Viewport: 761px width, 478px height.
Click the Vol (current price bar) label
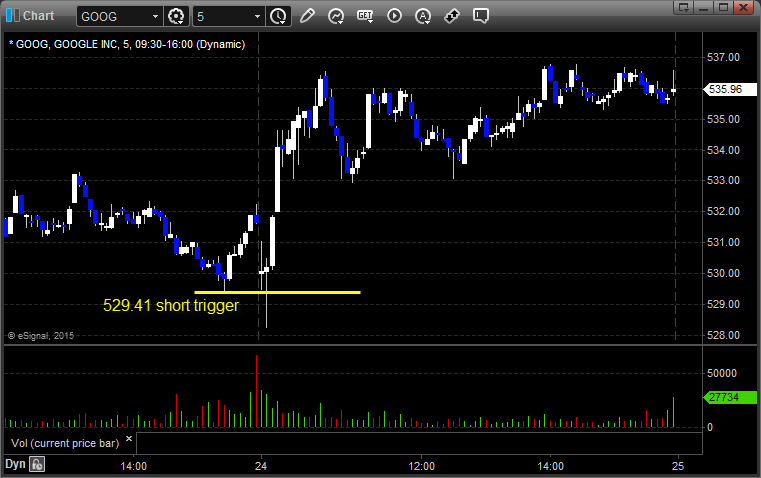[x=65, y=443]
